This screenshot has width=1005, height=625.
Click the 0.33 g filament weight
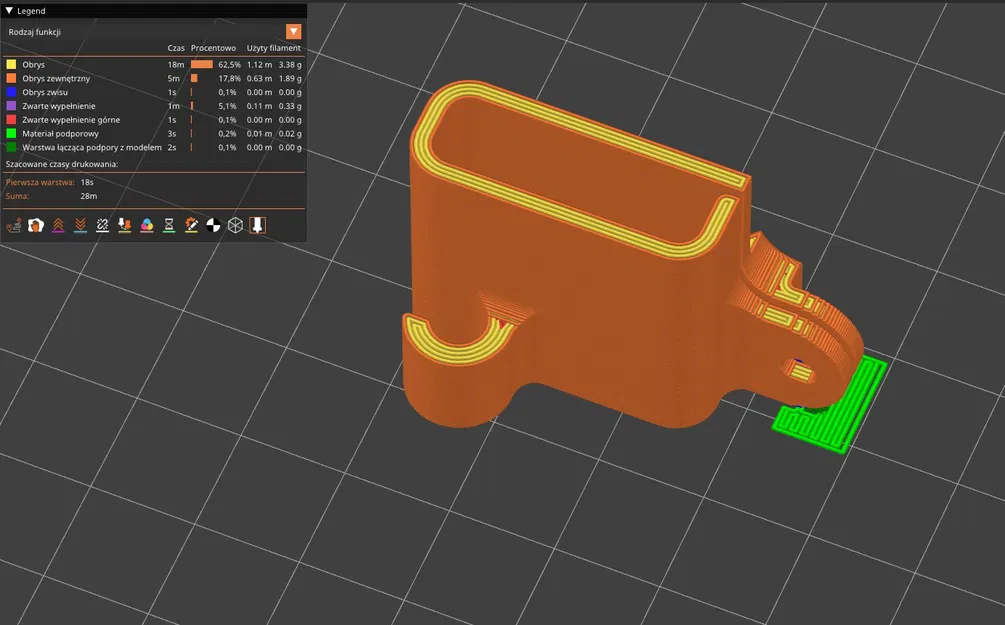click(290, 106)
